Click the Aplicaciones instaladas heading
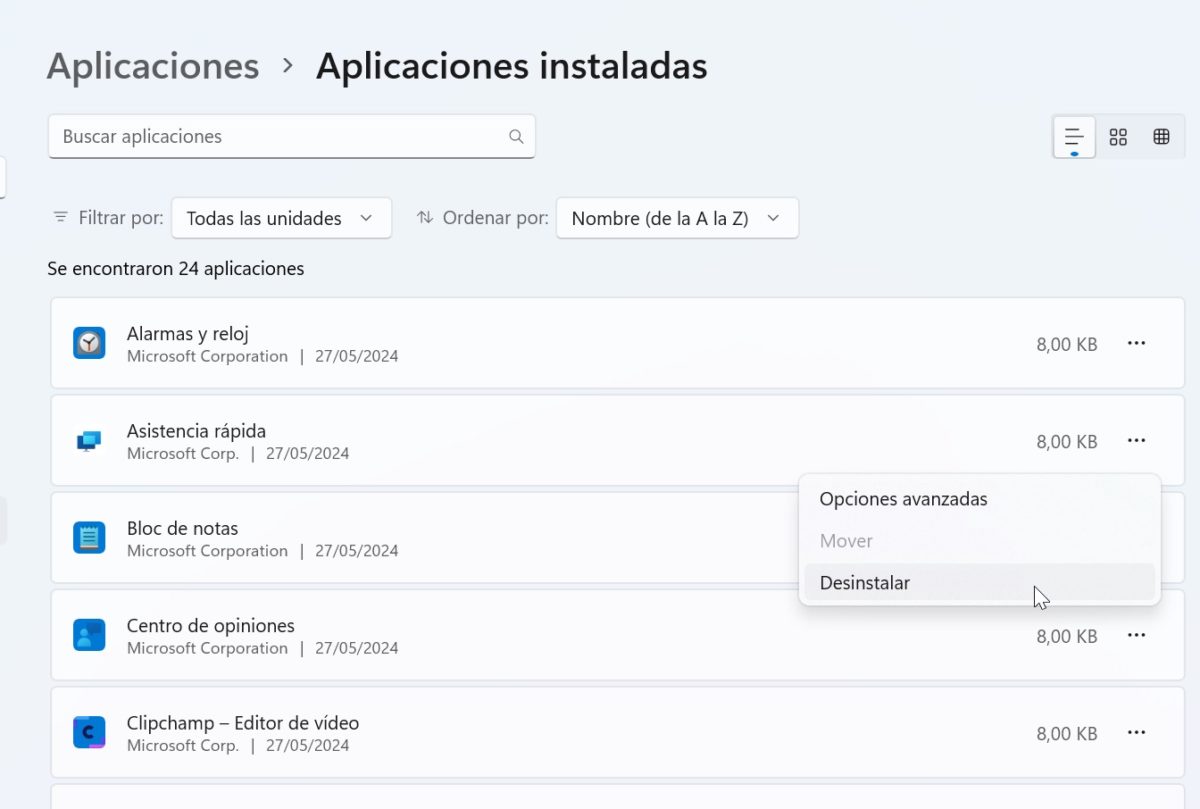The height and width of the screenshot is (809, 1200). [512, 66]
